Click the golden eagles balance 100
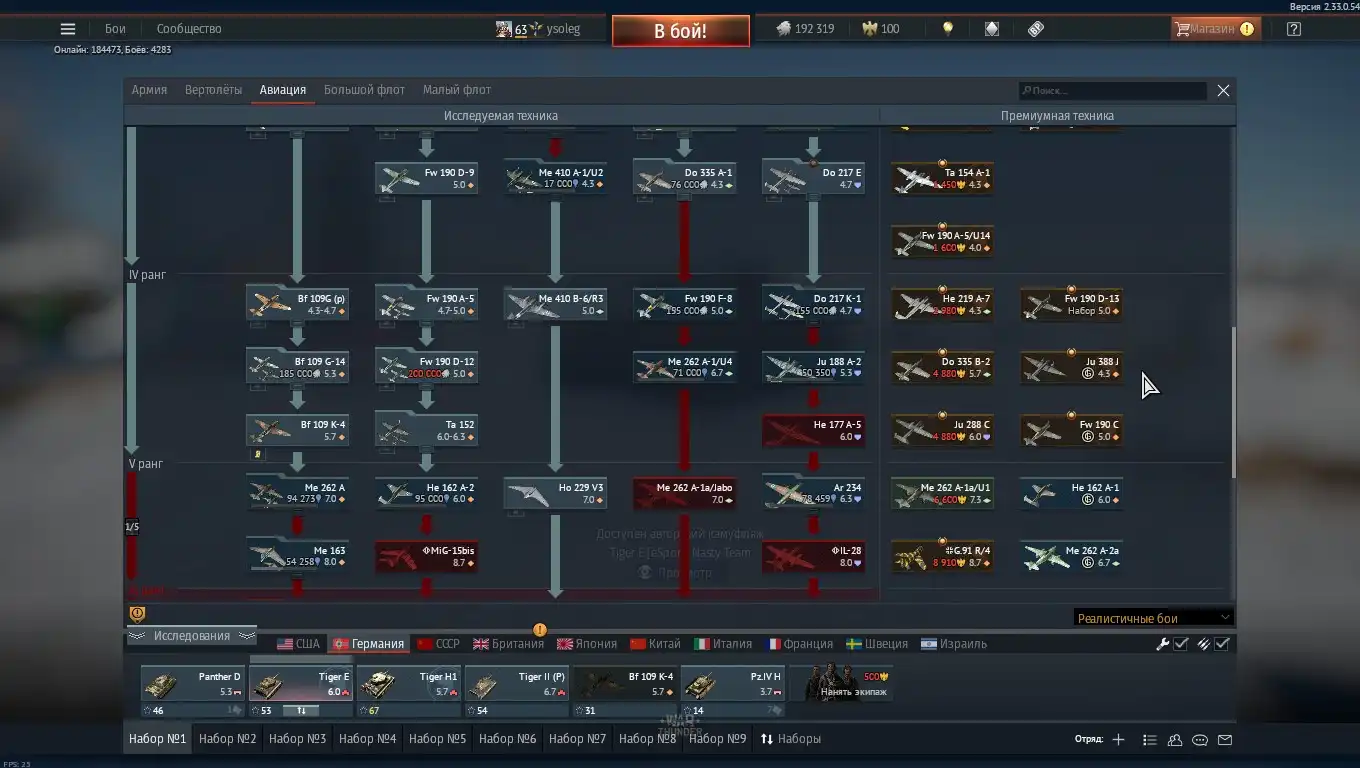Screen dimensions: 1360x768 point(881,29)
